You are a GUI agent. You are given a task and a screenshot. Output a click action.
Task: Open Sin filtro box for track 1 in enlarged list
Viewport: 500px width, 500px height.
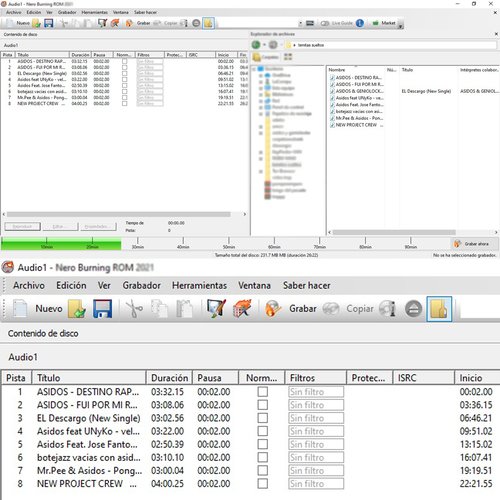pos(316,392)
